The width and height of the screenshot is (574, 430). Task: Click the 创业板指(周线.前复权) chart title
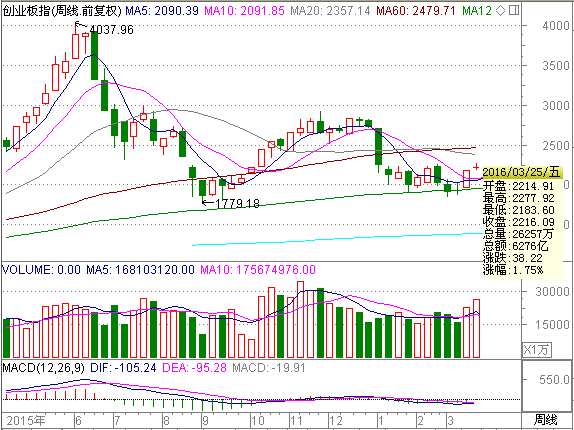62,11
